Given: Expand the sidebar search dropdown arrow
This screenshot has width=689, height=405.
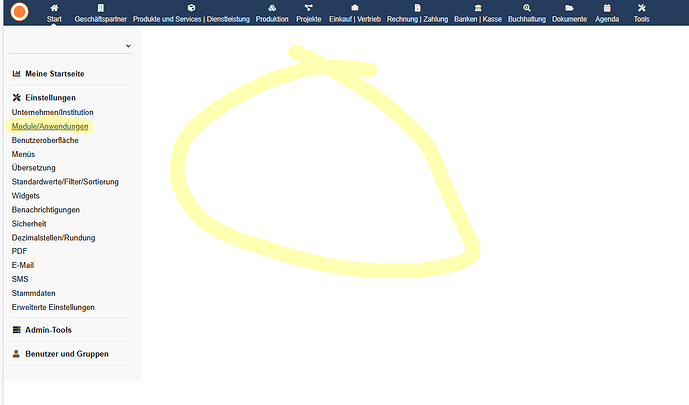Looking at the screenshot, I should click(x=128, y=46).
